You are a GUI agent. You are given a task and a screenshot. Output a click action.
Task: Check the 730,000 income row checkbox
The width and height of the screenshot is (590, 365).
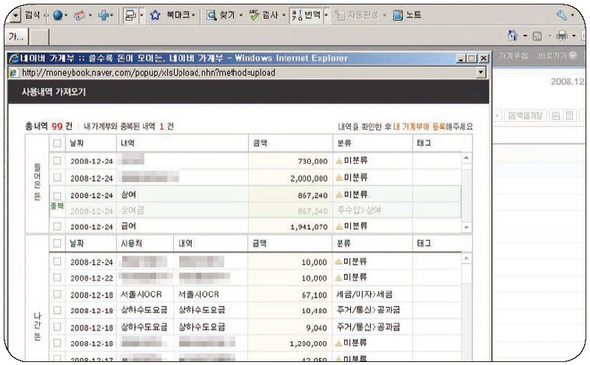click(57, 161)
